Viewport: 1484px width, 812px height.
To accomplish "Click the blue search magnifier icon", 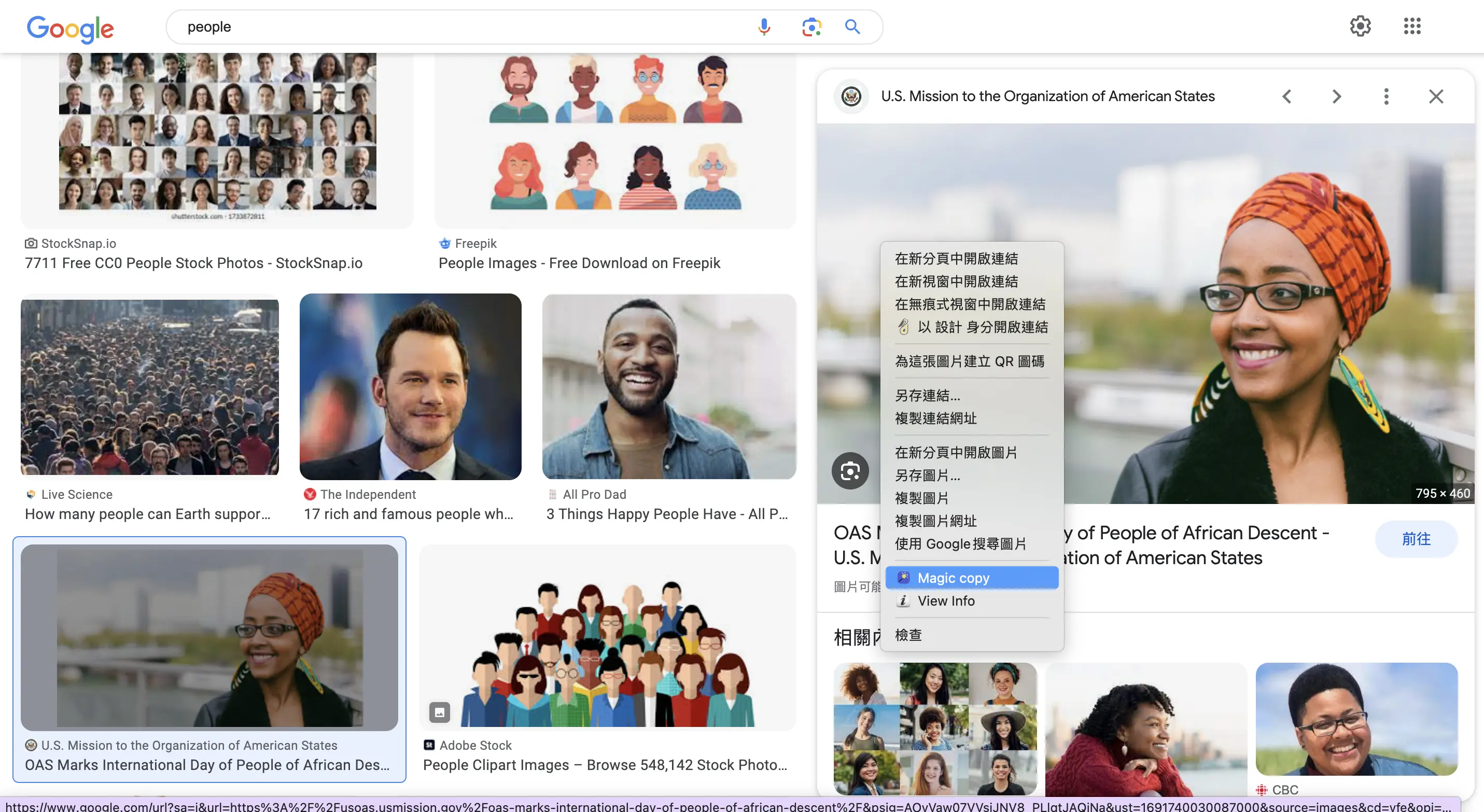I will [x=852, y=26].
